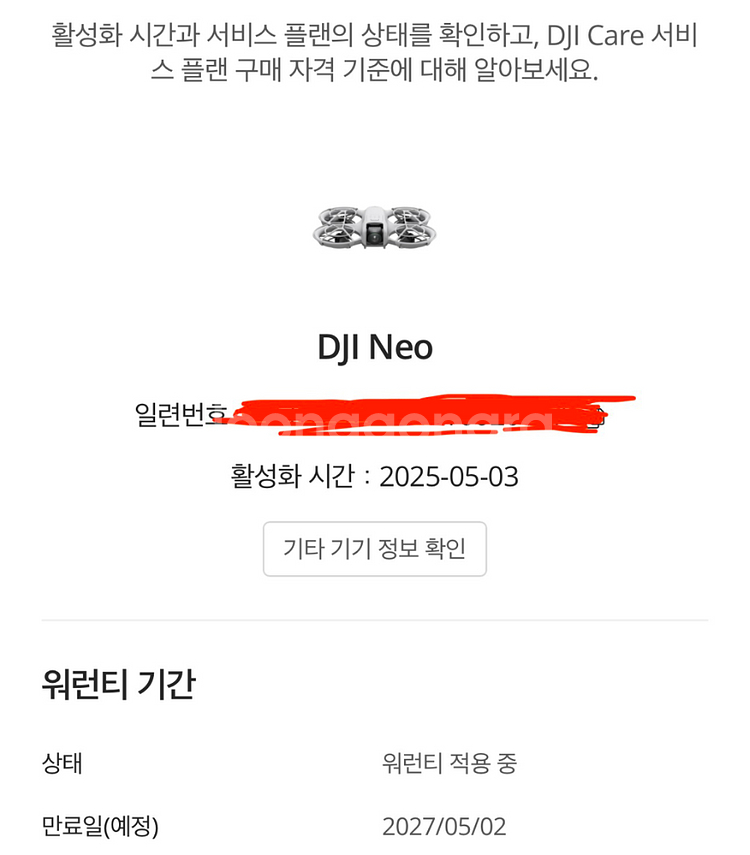
Task: Select the activation date 2025-05-03
Action: click(449, 477)
